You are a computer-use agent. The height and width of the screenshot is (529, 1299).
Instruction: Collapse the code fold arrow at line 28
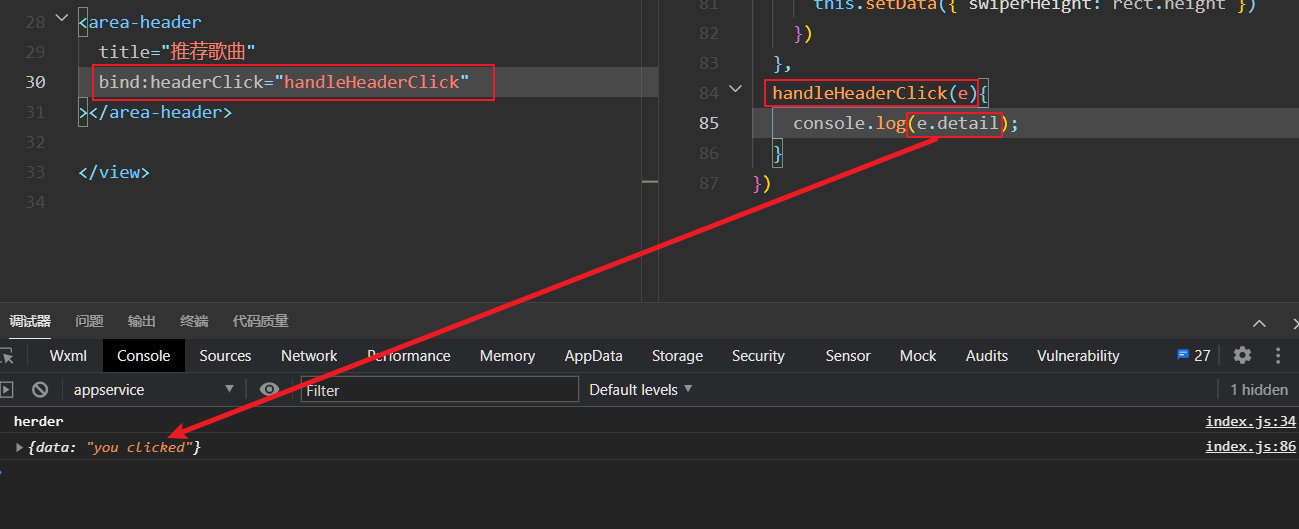pos(62,19)
